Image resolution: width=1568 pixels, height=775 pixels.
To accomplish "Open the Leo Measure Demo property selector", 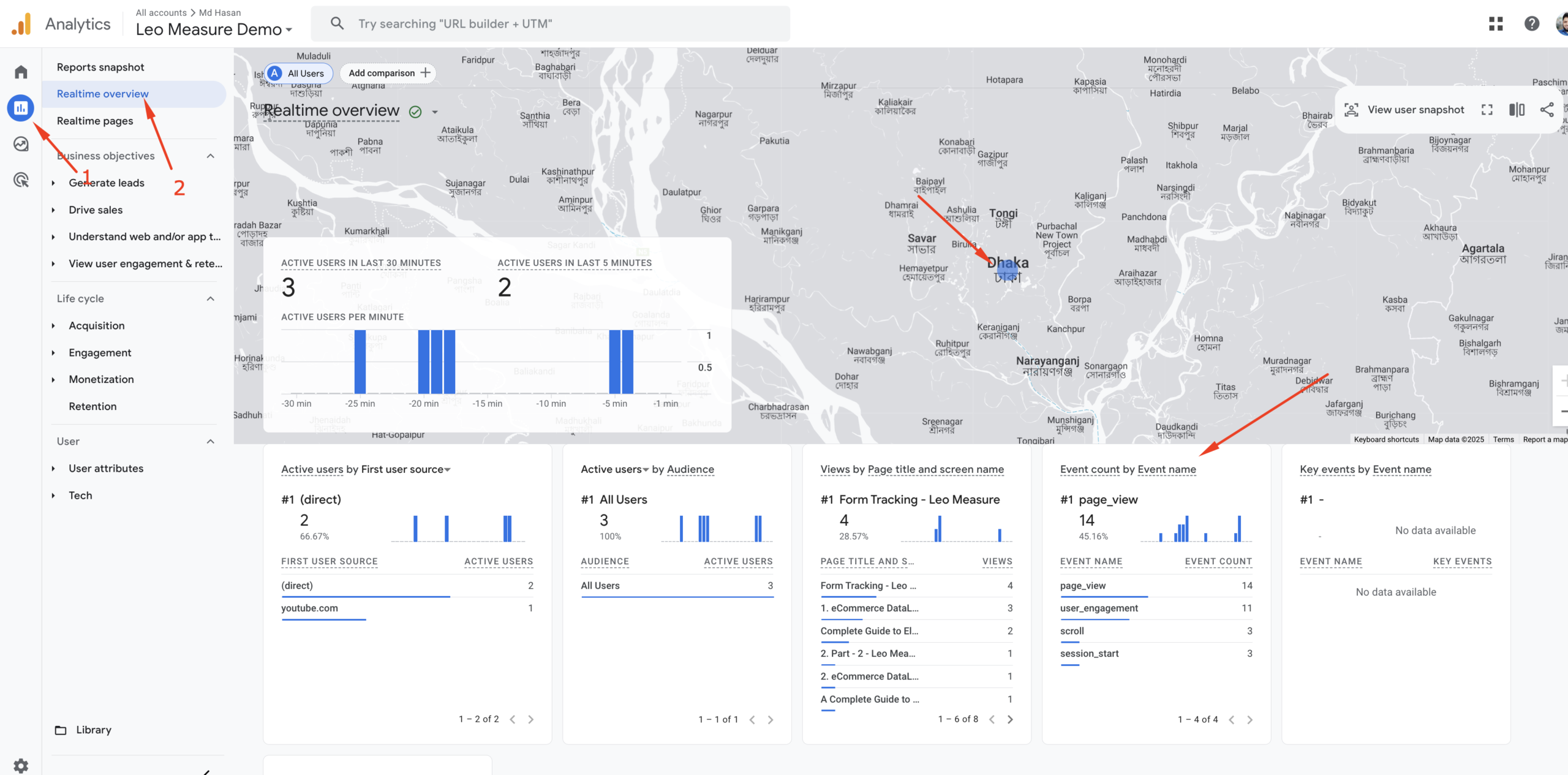I will 214,29.
